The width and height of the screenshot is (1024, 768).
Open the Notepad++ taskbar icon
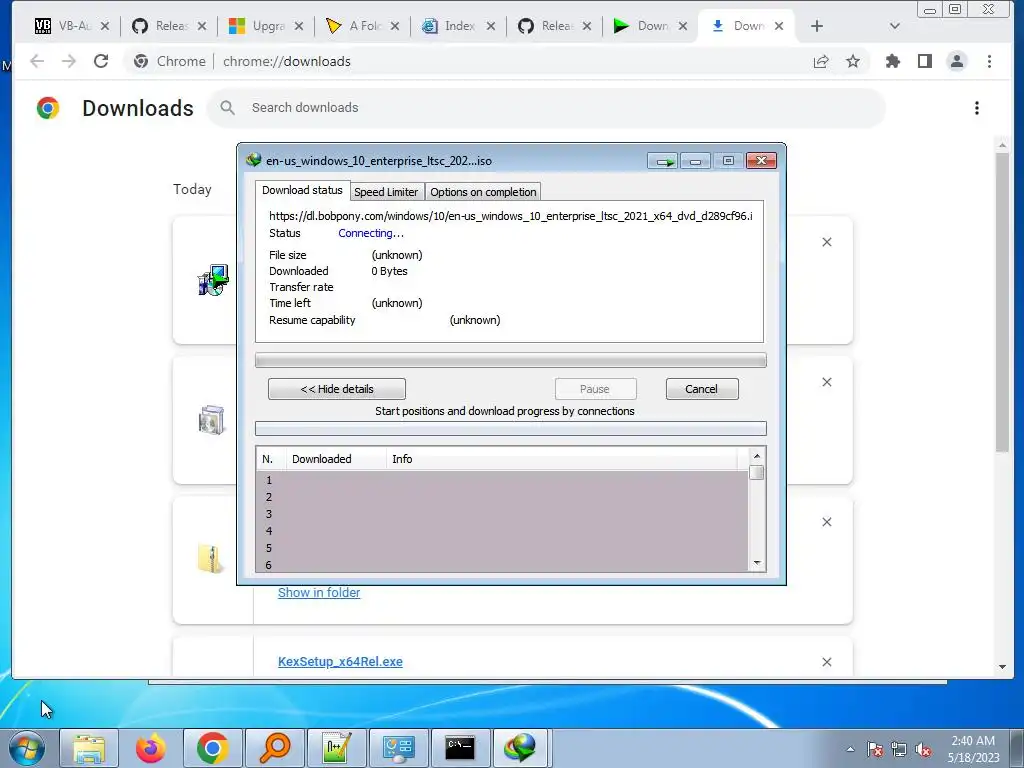coord(337,748)
